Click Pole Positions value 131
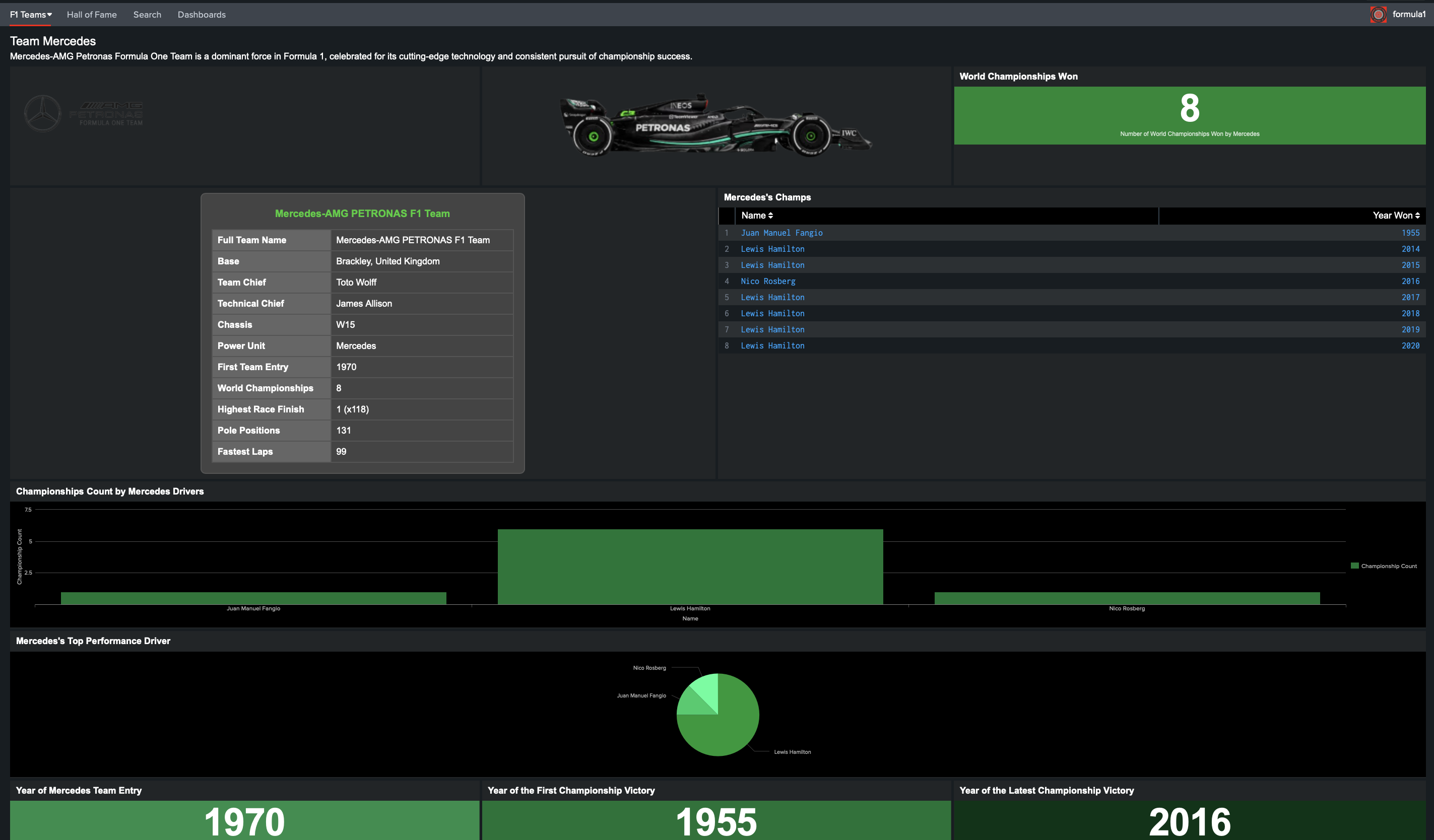 [343, 431]
